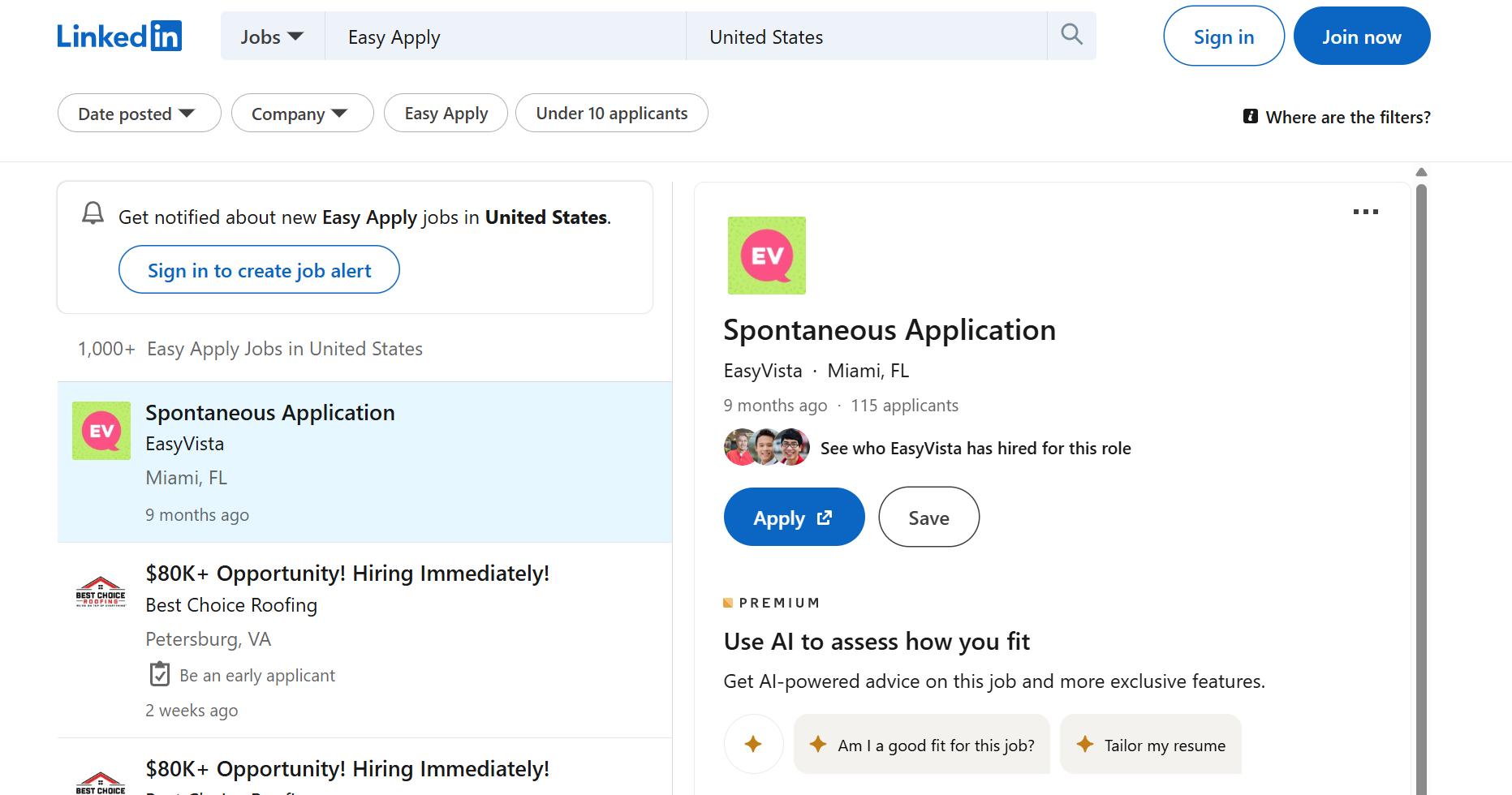Viewport: 1512px width, 795px height.
Task: Click the United States location field
Action: click(866, 37)
